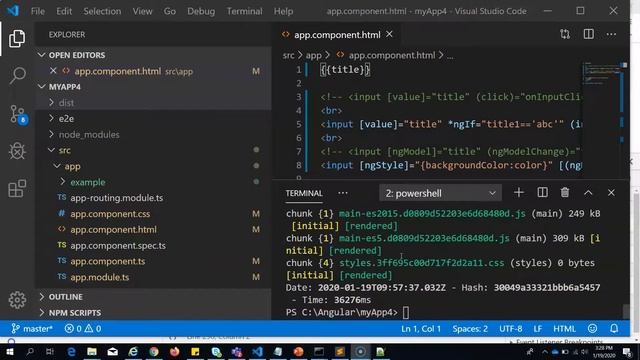This screenshot has width=640, height=360.
Task: Open the Edit menu
Action: tap(64, 11)
